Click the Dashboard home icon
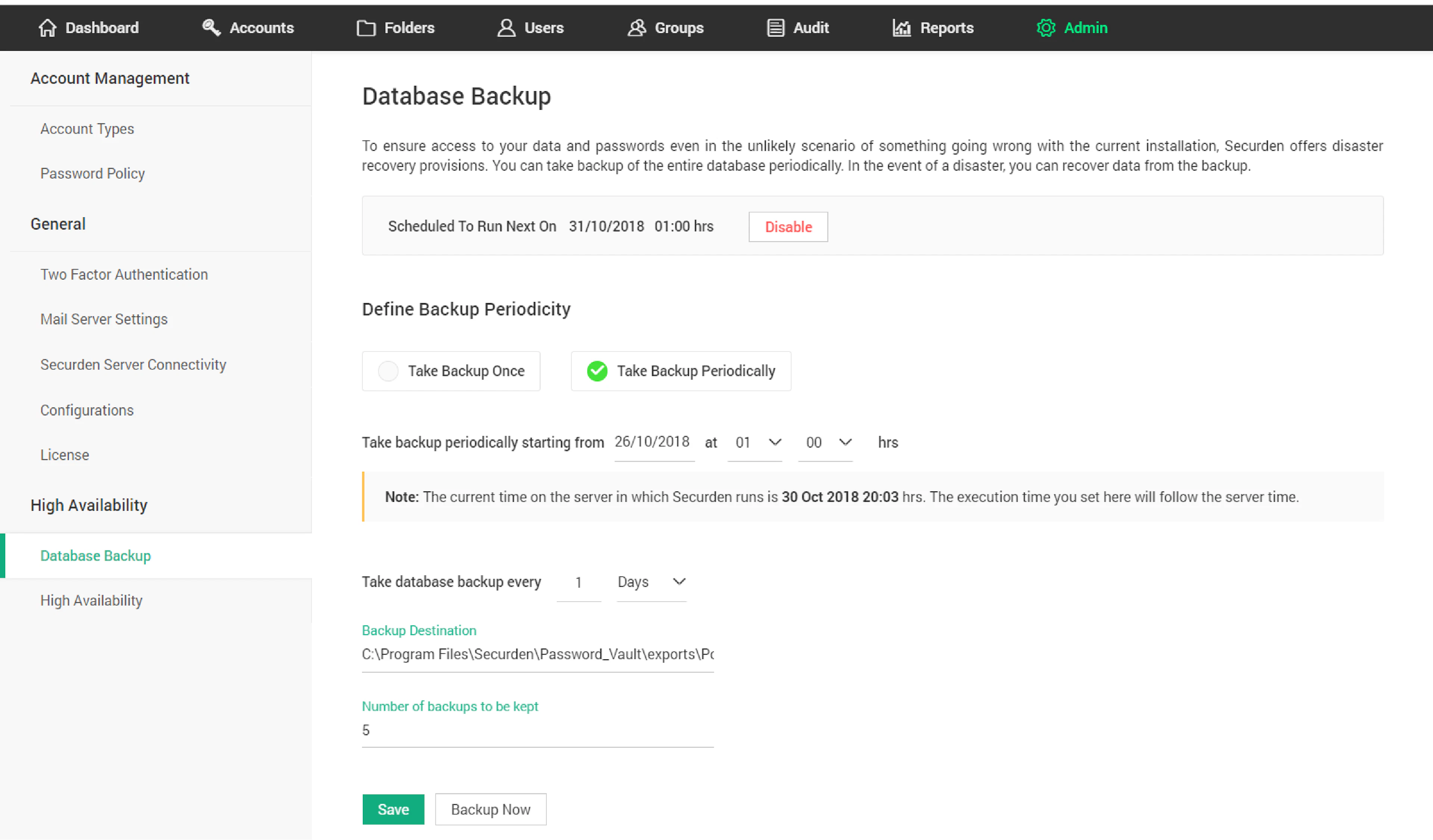The width and height of the screenshot is (1433, 840). [x=48, y=27]
